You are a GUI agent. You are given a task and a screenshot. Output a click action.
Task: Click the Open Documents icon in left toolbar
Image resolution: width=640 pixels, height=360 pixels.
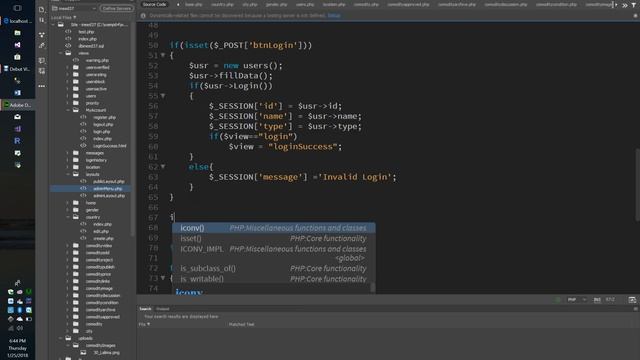click(x=42, y=9)
